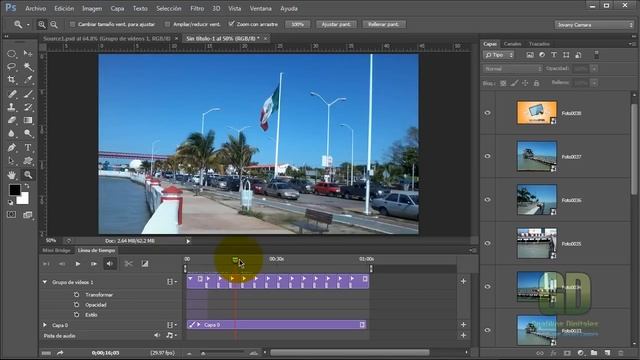This screenshot has height=360, width=640.
Task: Click the Quick Mask mode icon
Action: click(x=11, y=215)
